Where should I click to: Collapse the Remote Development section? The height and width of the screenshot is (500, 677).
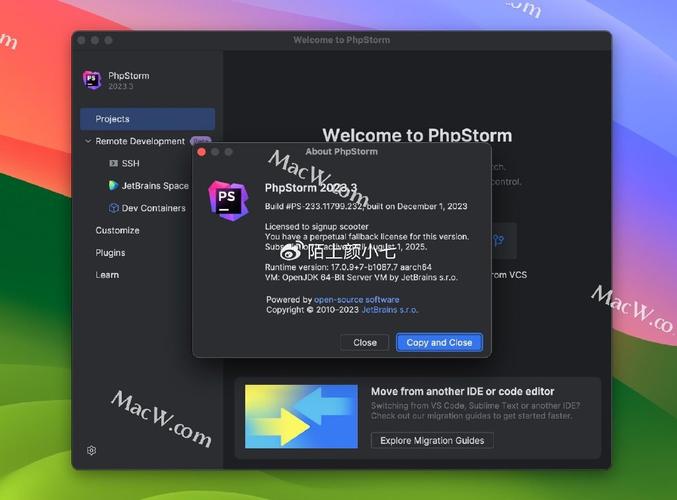[88, 141]
